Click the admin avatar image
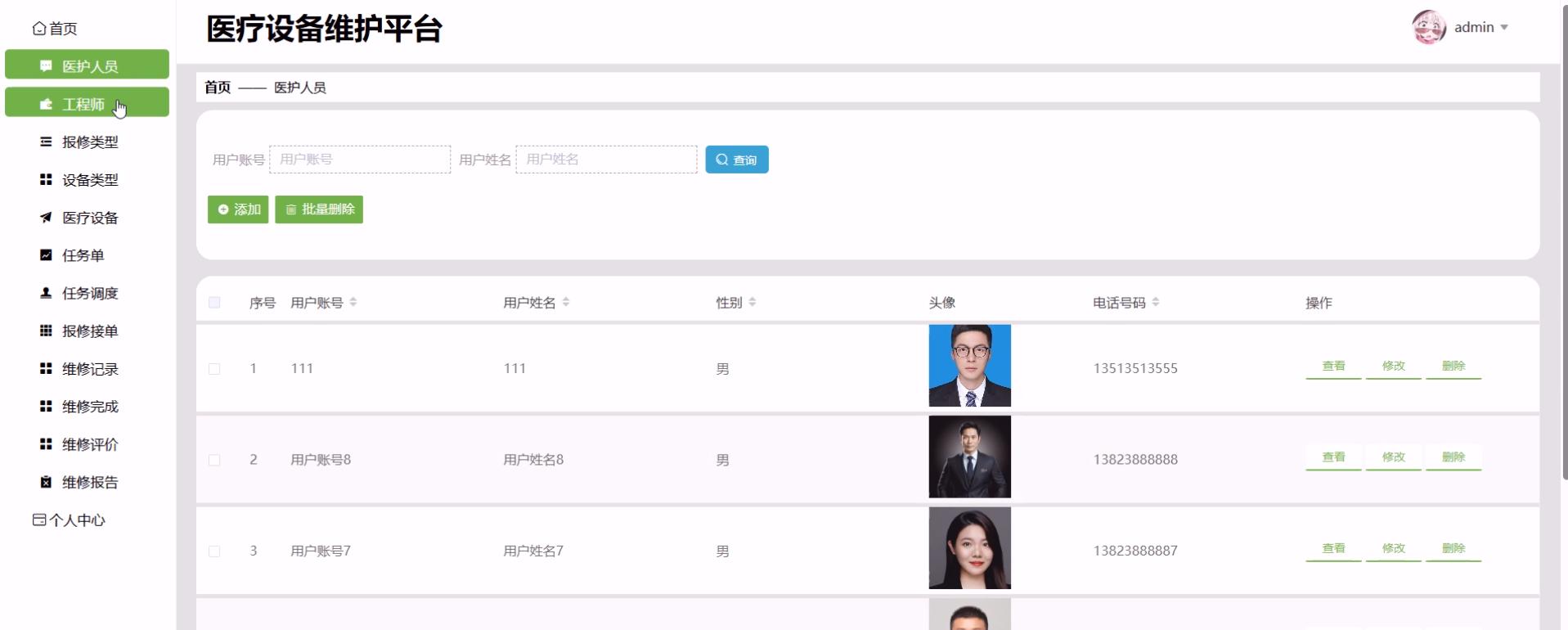Viewport: 1568px width, 630px height. [x=1429, y=27]
